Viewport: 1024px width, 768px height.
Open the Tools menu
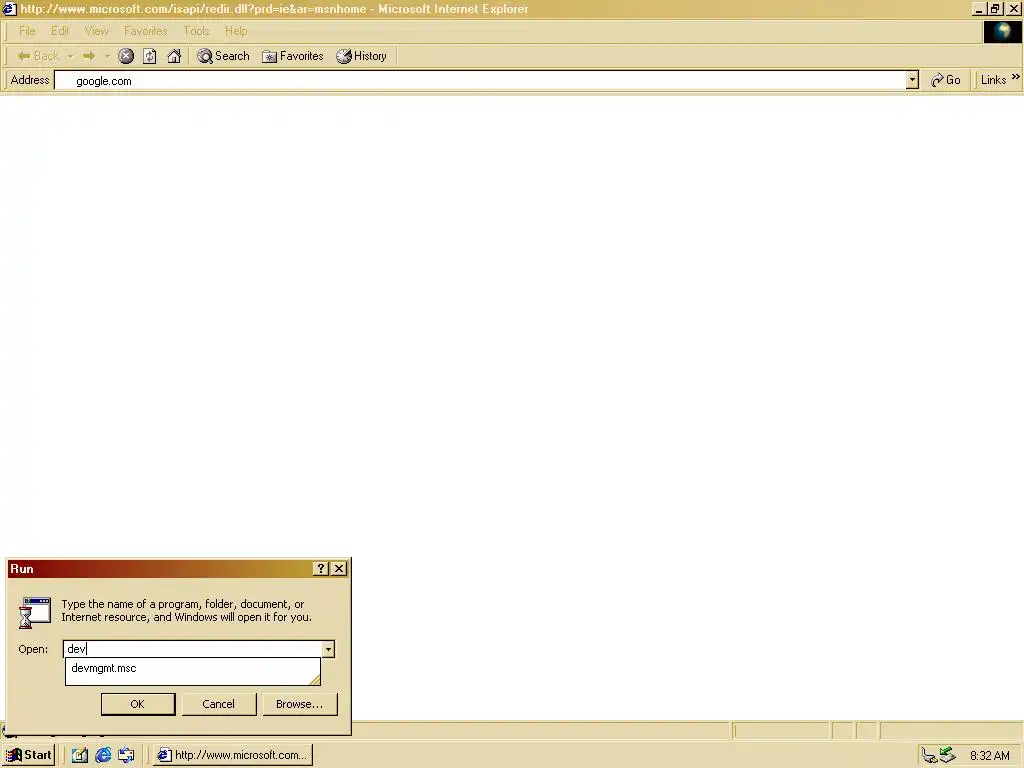(196, 31)
